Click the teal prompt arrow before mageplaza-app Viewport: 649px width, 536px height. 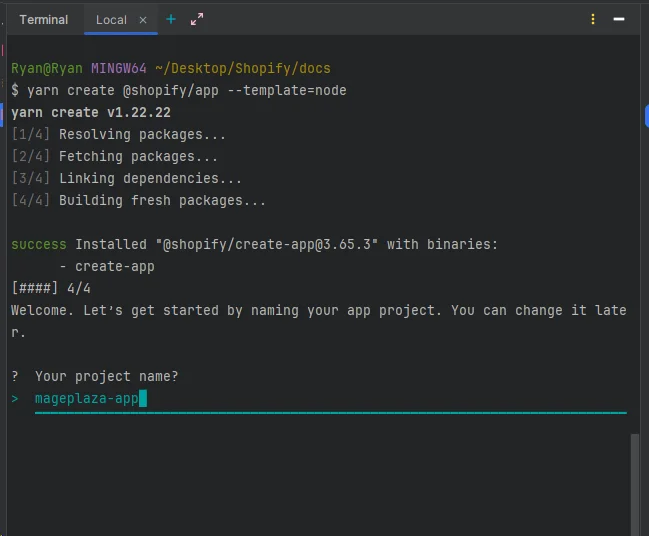pyautogui.click(x=15, y=399)
